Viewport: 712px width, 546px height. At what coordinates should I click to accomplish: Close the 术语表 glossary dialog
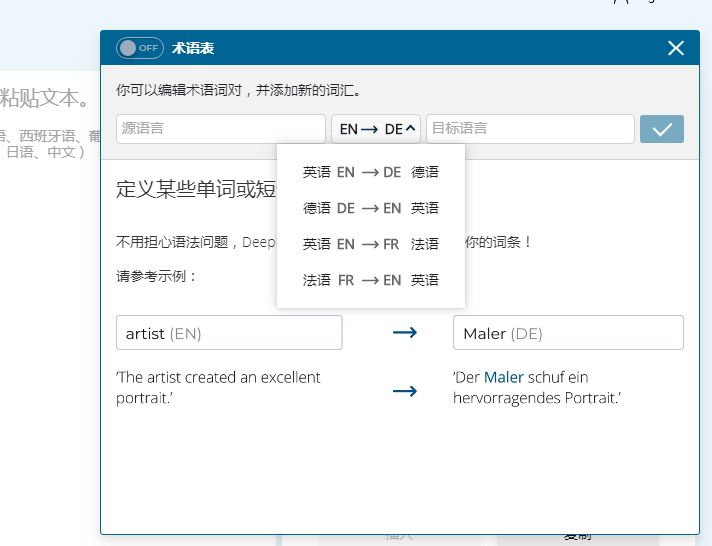676,48
